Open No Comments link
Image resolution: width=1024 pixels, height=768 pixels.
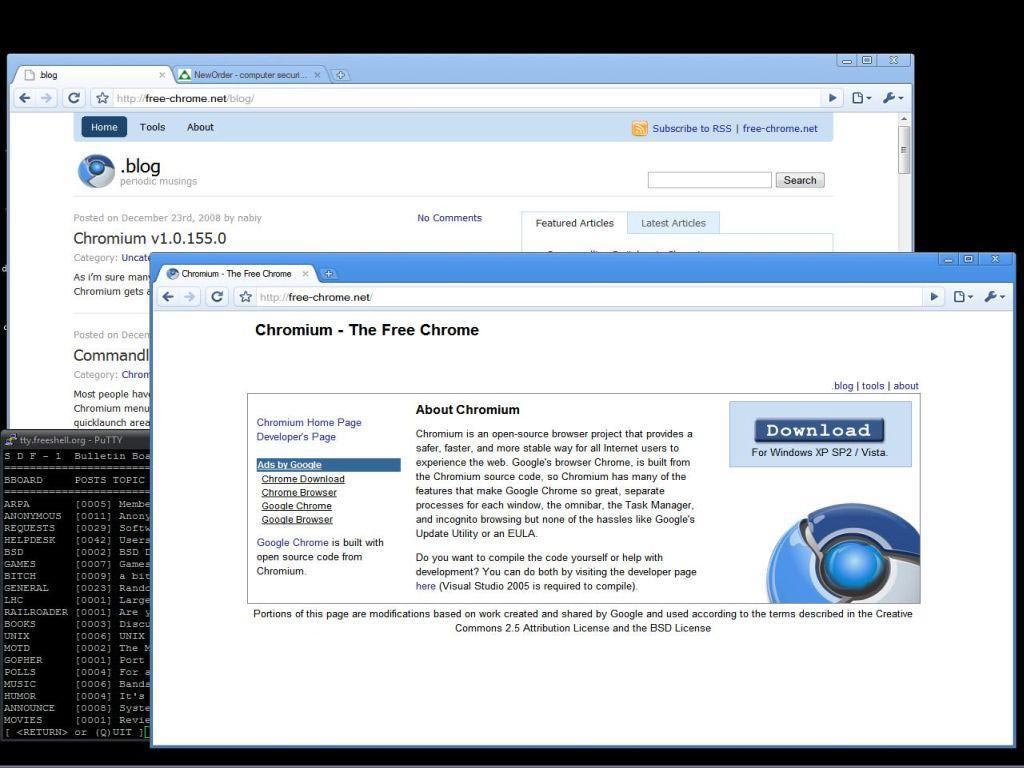pos(449,218)
